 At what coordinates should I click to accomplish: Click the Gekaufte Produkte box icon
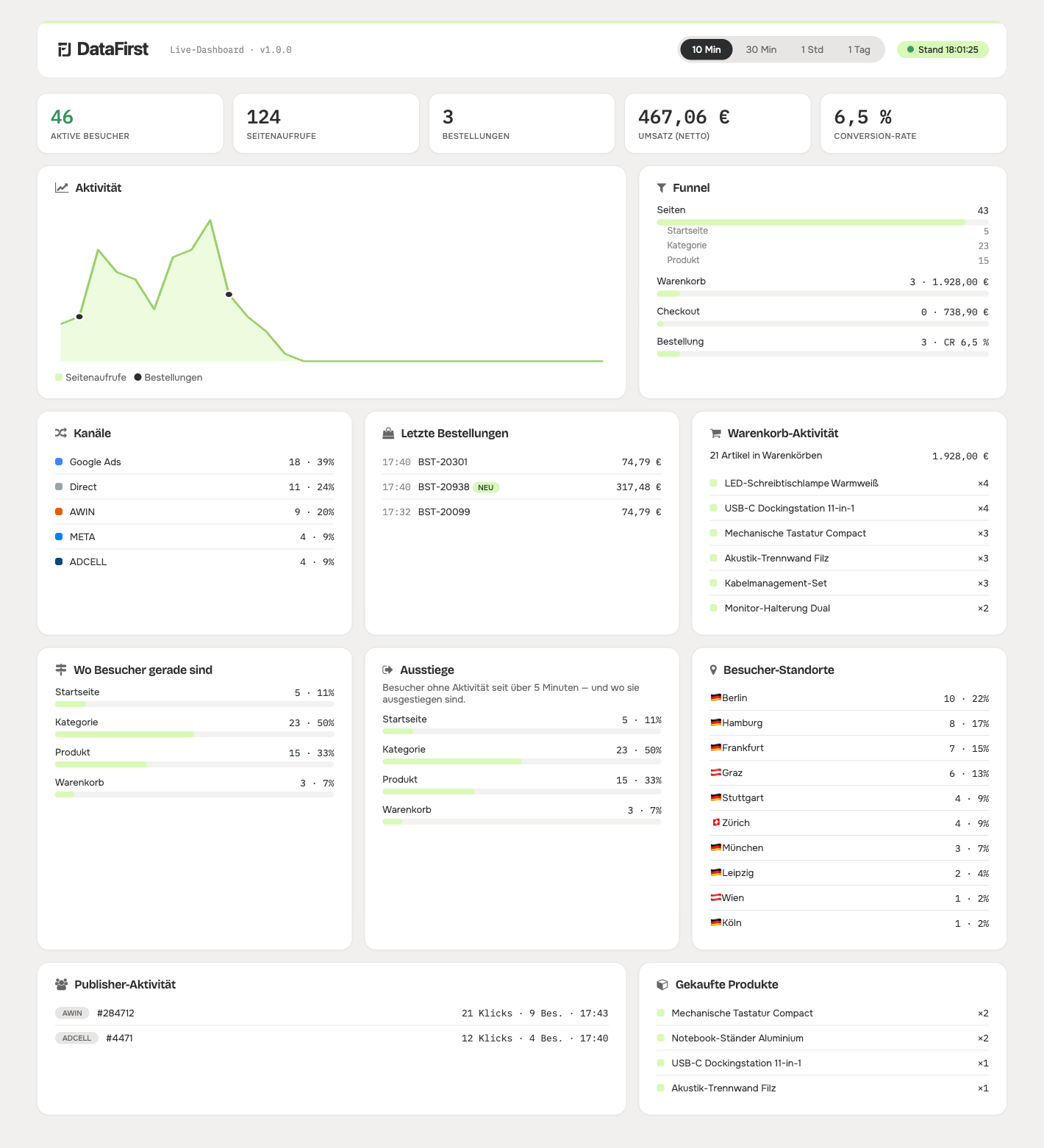[x=662, y=984]
